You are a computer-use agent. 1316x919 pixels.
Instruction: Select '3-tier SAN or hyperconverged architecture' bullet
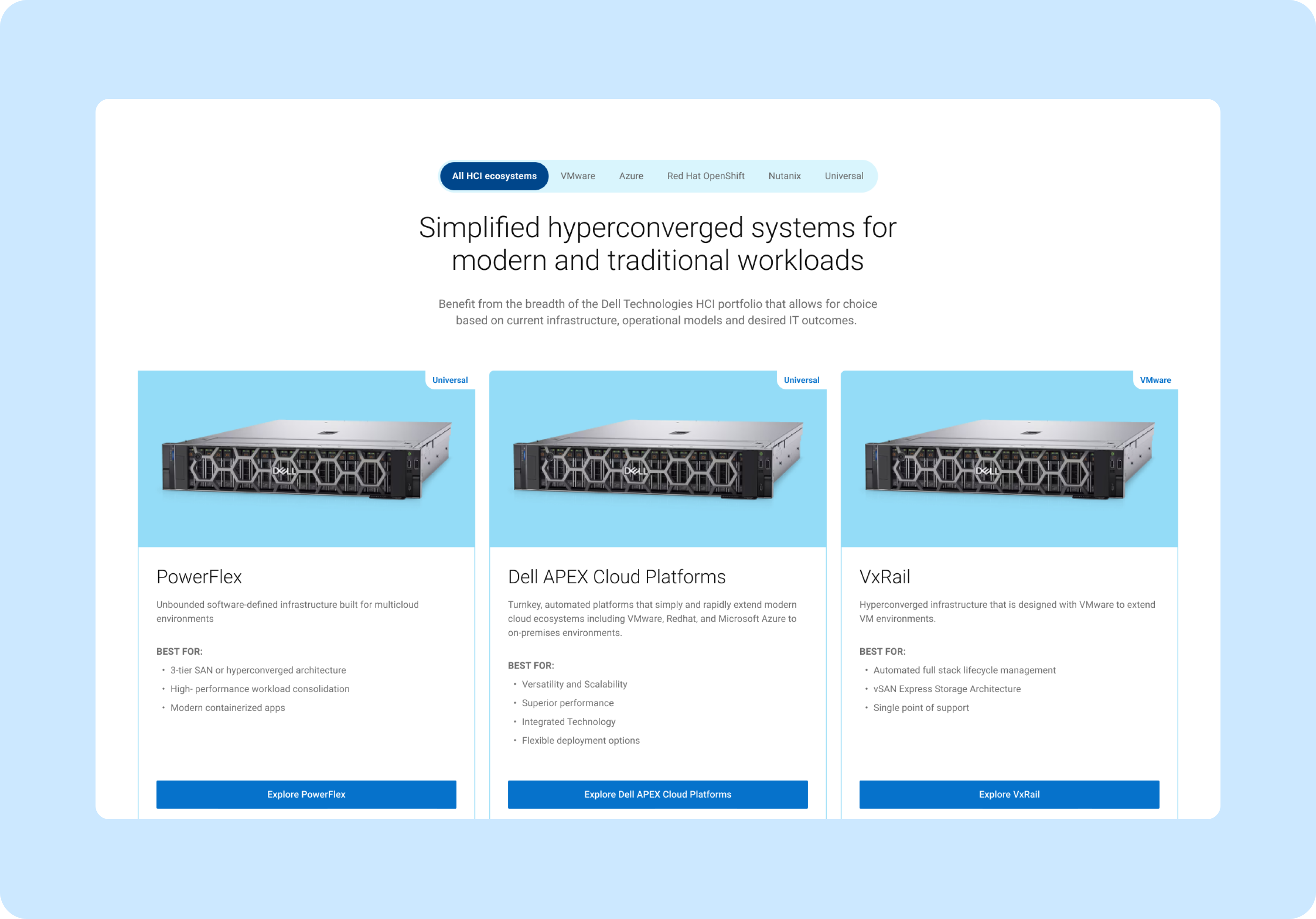[x=258, y=670]
